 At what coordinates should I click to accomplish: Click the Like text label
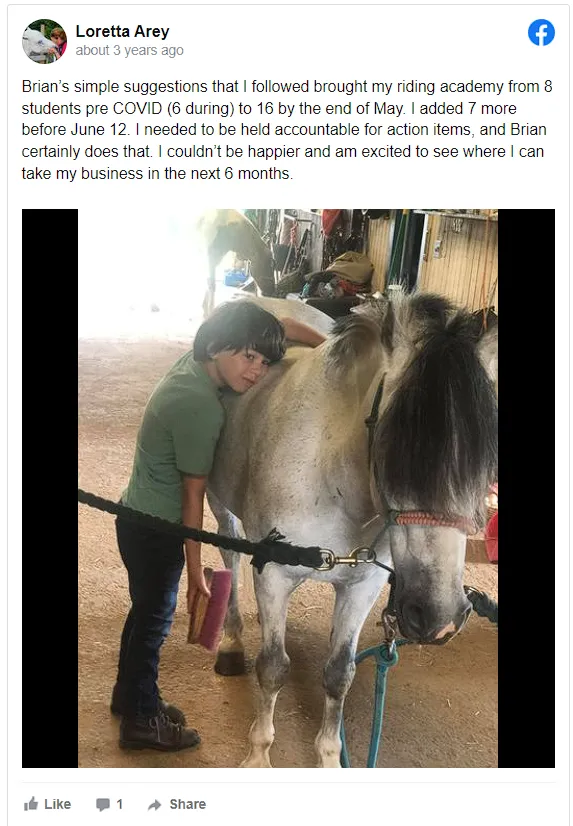point(57,804)
